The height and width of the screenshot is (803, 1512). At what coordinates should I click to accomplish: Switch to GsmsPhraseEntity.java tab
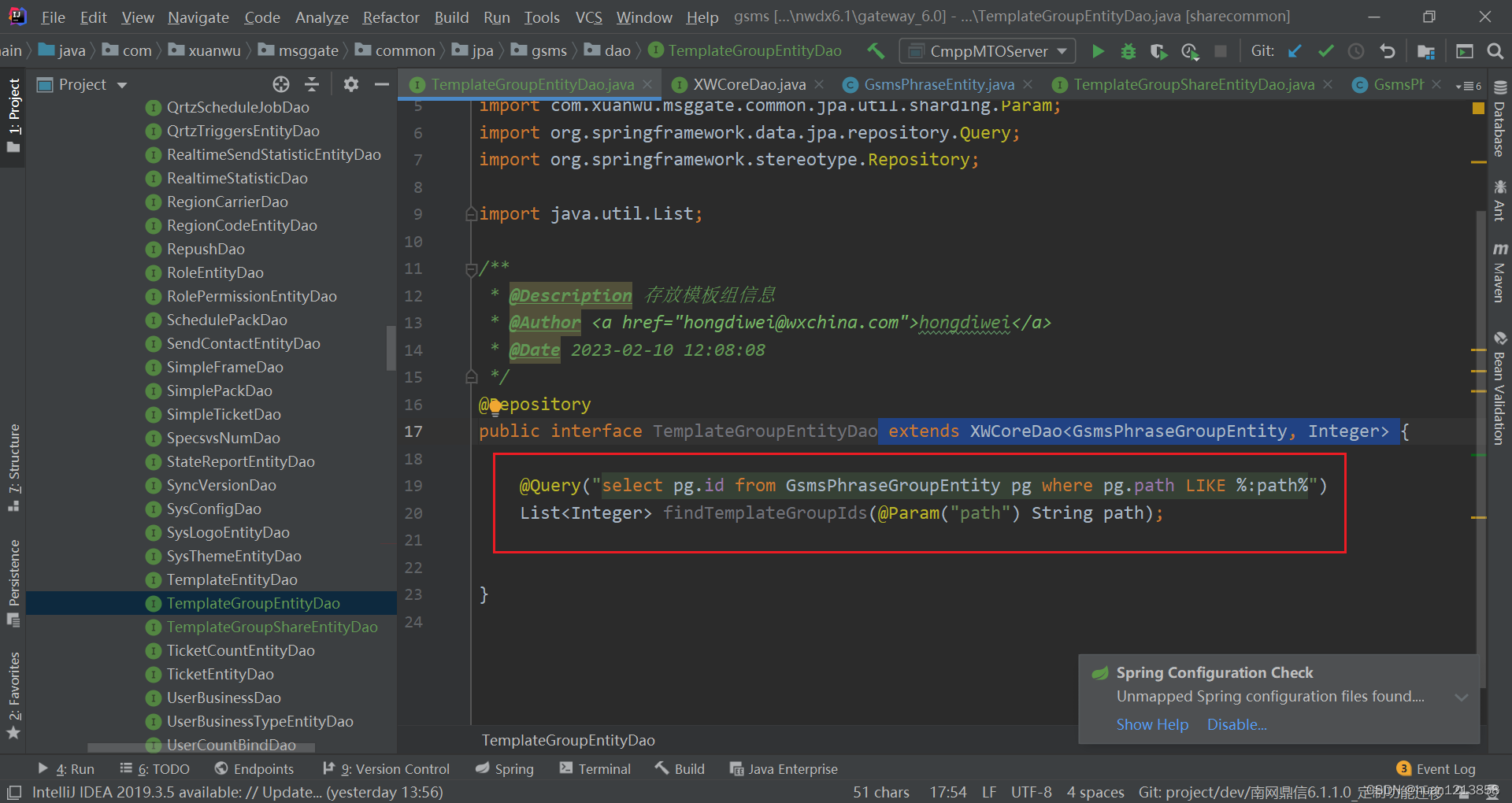point(939,84)
